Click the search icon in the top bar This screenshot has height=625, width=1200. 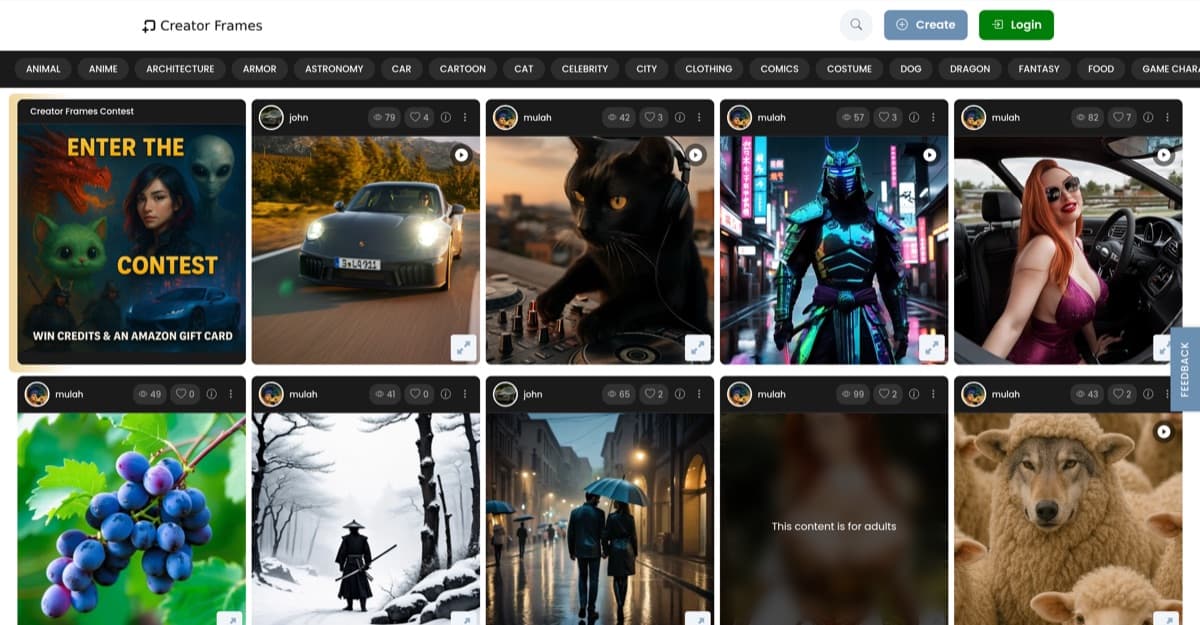(855, 24)
